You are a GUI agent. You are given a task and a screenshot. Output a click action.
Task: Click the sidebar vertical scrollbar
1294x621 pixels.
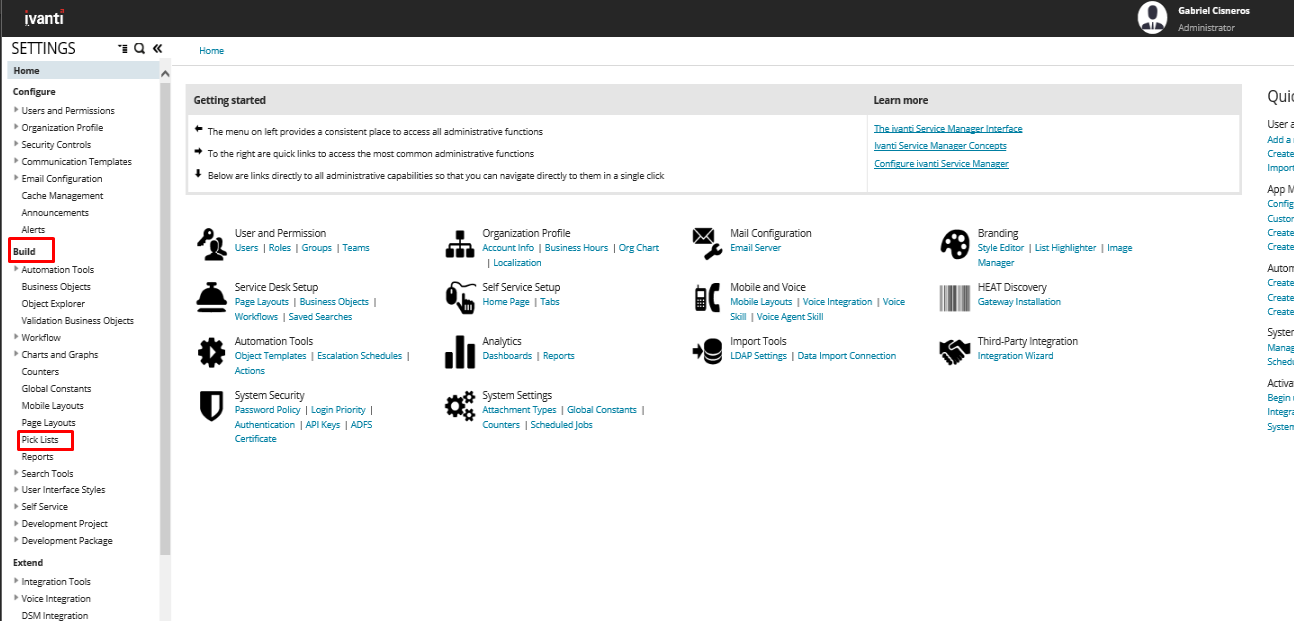point(165,300)
